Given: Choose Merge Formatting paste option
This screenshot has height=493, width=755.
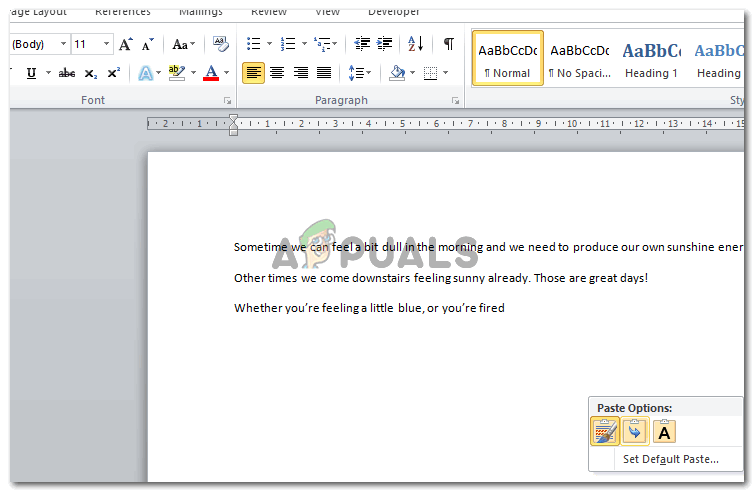Looking at the screenshot, I should [634, 431].
